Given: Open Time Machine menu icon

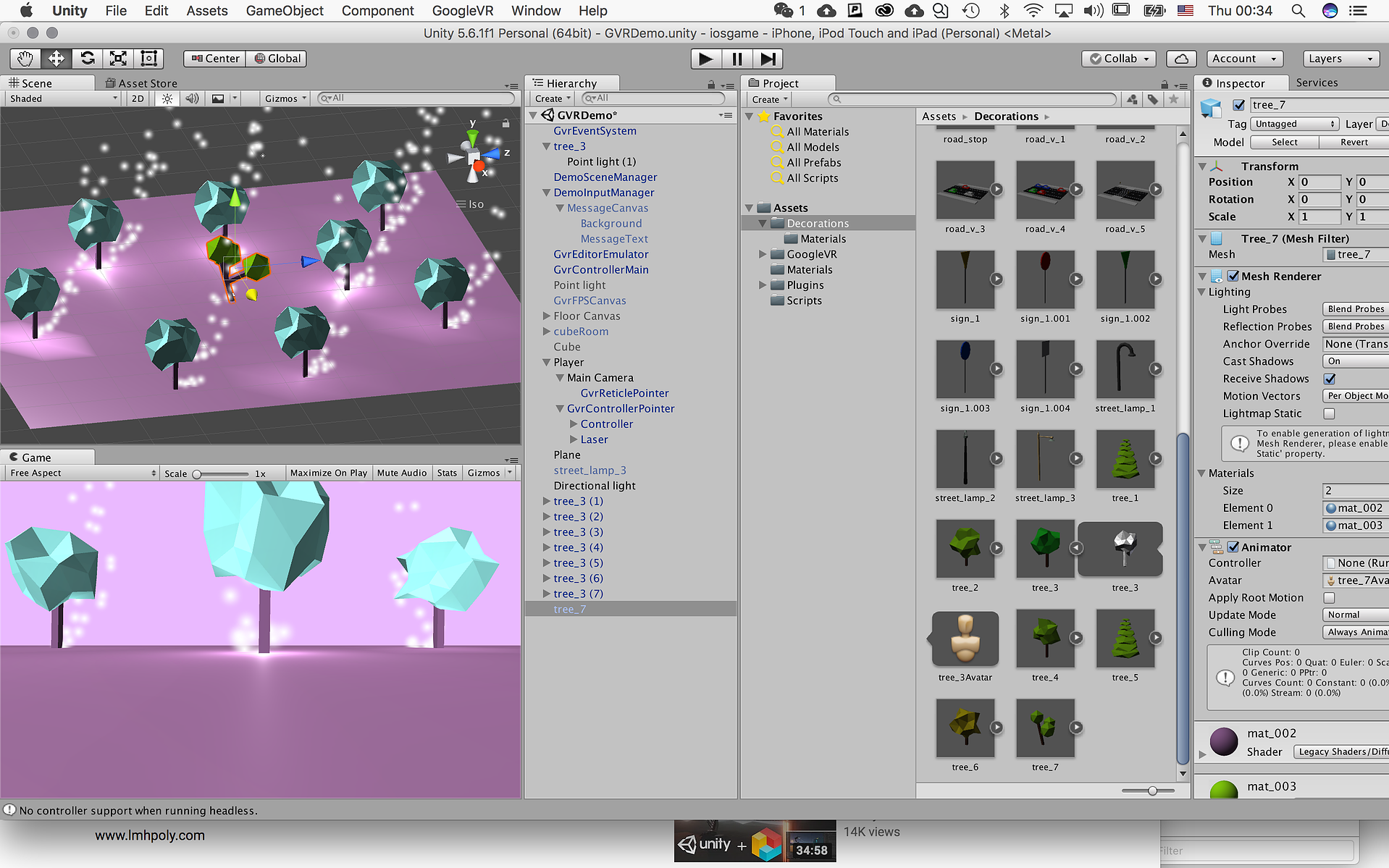Looking at the screenshot, I should click(x=971, y=11).
